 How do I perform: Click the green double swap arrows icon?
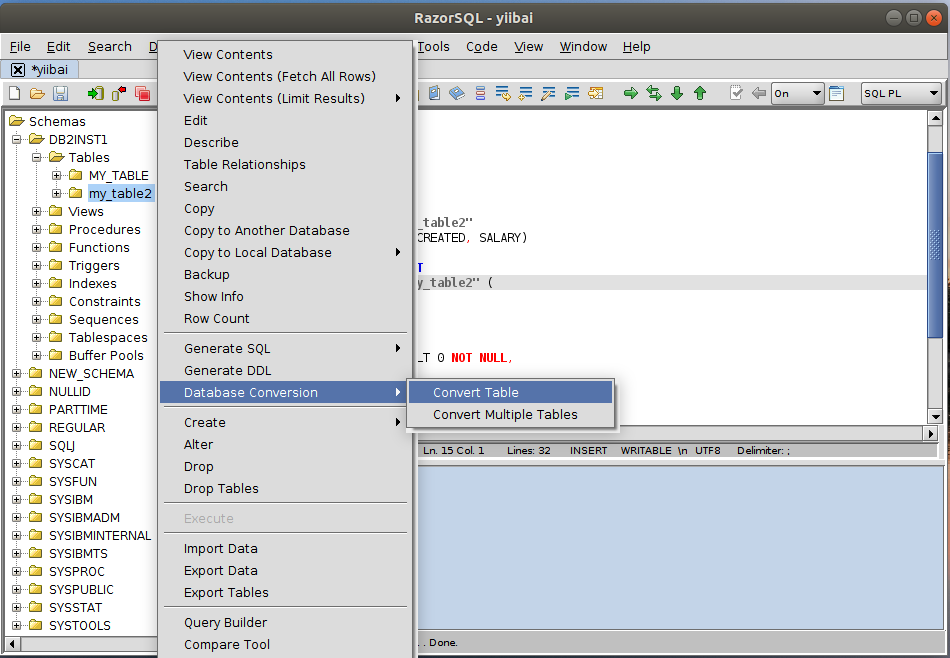click(x=654, y=93)
